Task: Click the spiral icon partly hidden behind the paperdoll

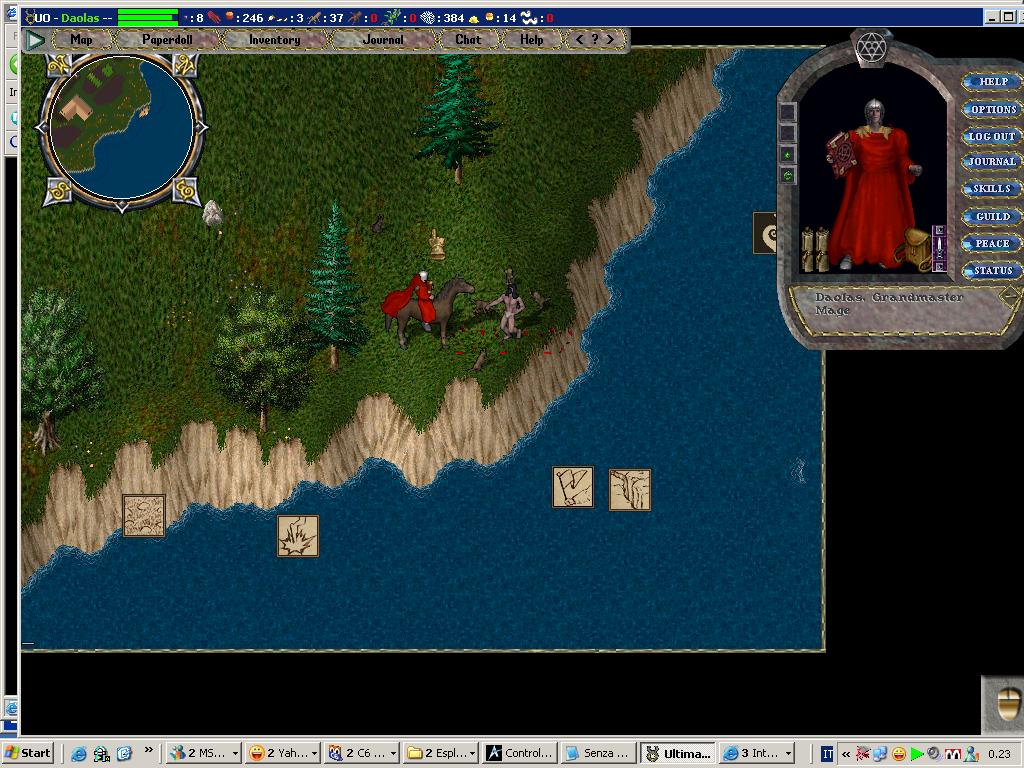Action: point(765,233)
